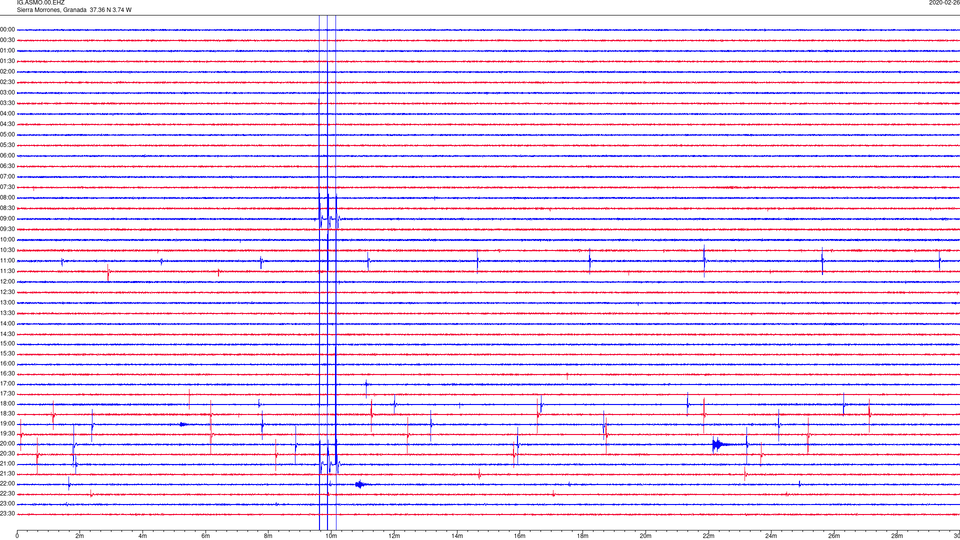Select the 16:30 time row label
The image size is (960, 540).
7,373
